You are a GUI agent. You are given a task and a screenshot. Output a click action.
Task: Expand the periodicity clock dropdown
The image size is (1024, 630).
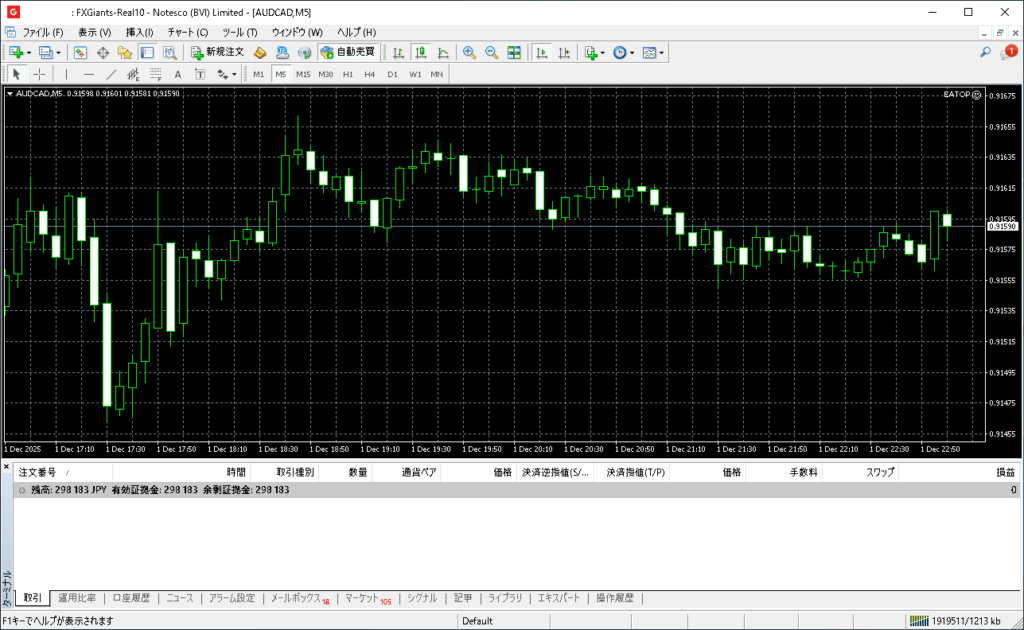click(x=632, y=52)
